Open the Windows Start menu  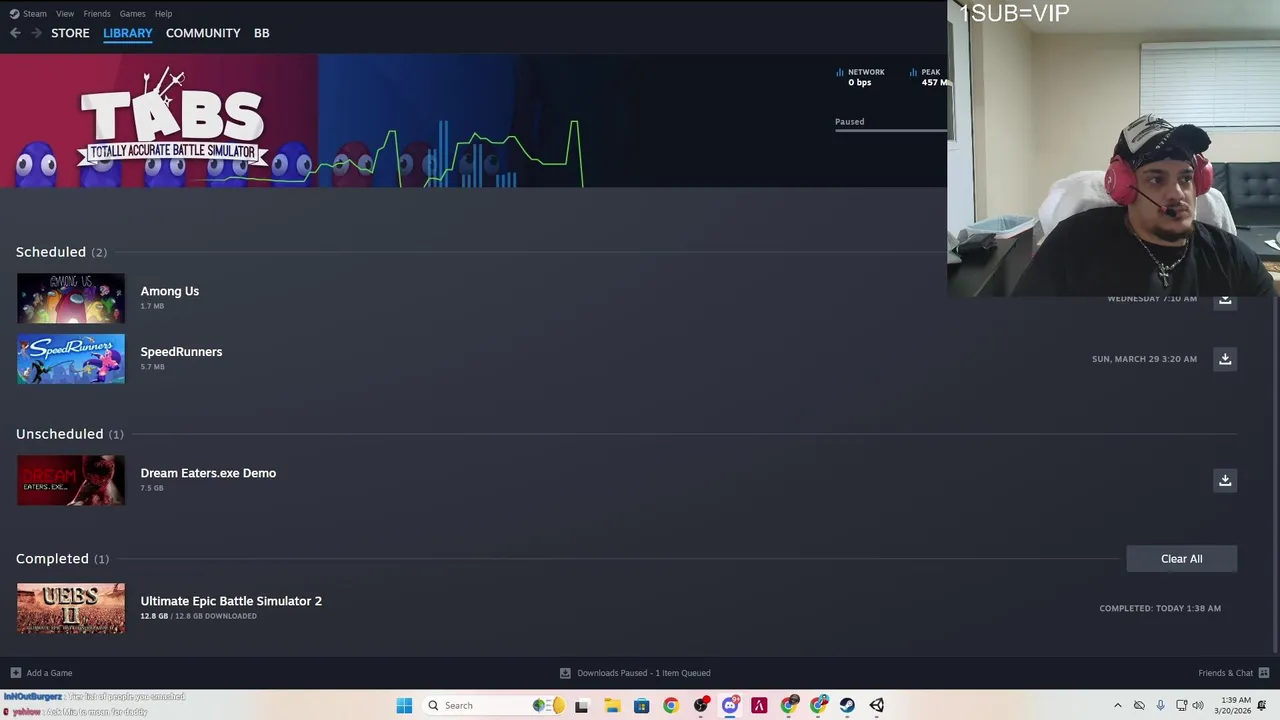[x=404, y=705]
